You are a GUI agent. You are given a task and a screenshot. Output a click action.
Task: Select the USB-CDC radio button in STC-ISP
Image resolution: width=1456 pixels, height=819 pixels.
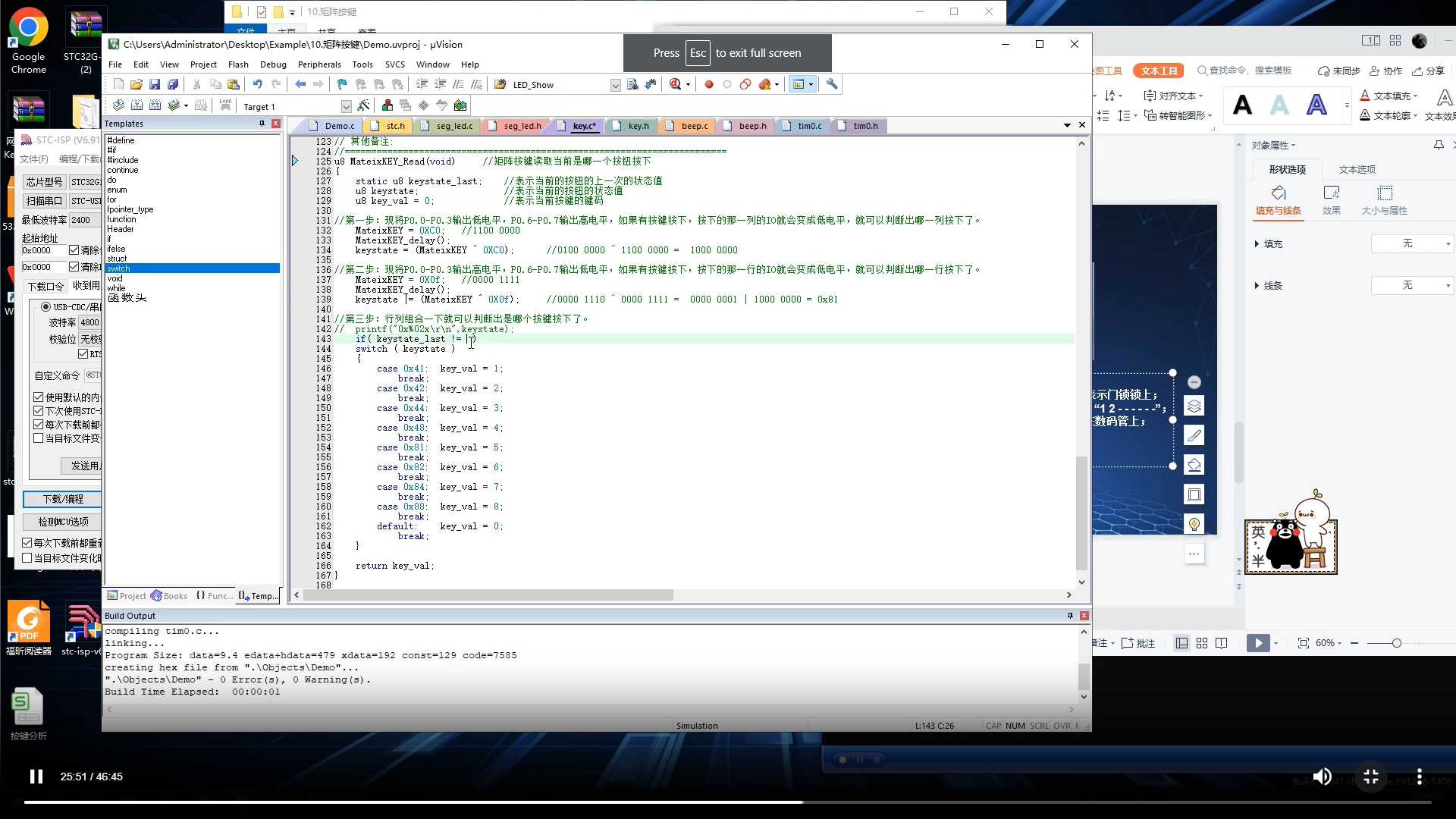pos(46,307)
